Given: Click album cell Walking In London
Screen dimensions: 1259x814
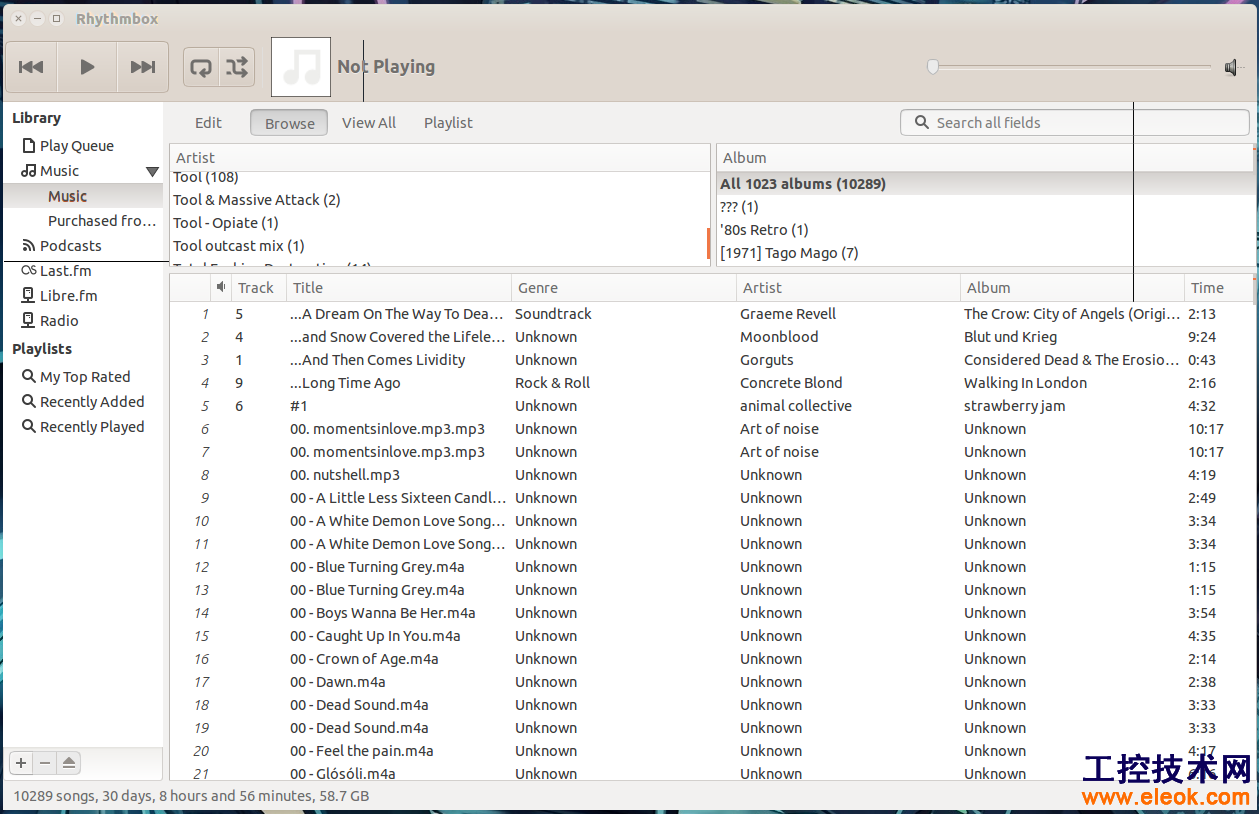Looking at the screenshot, I should click(x=1025, y=383).
